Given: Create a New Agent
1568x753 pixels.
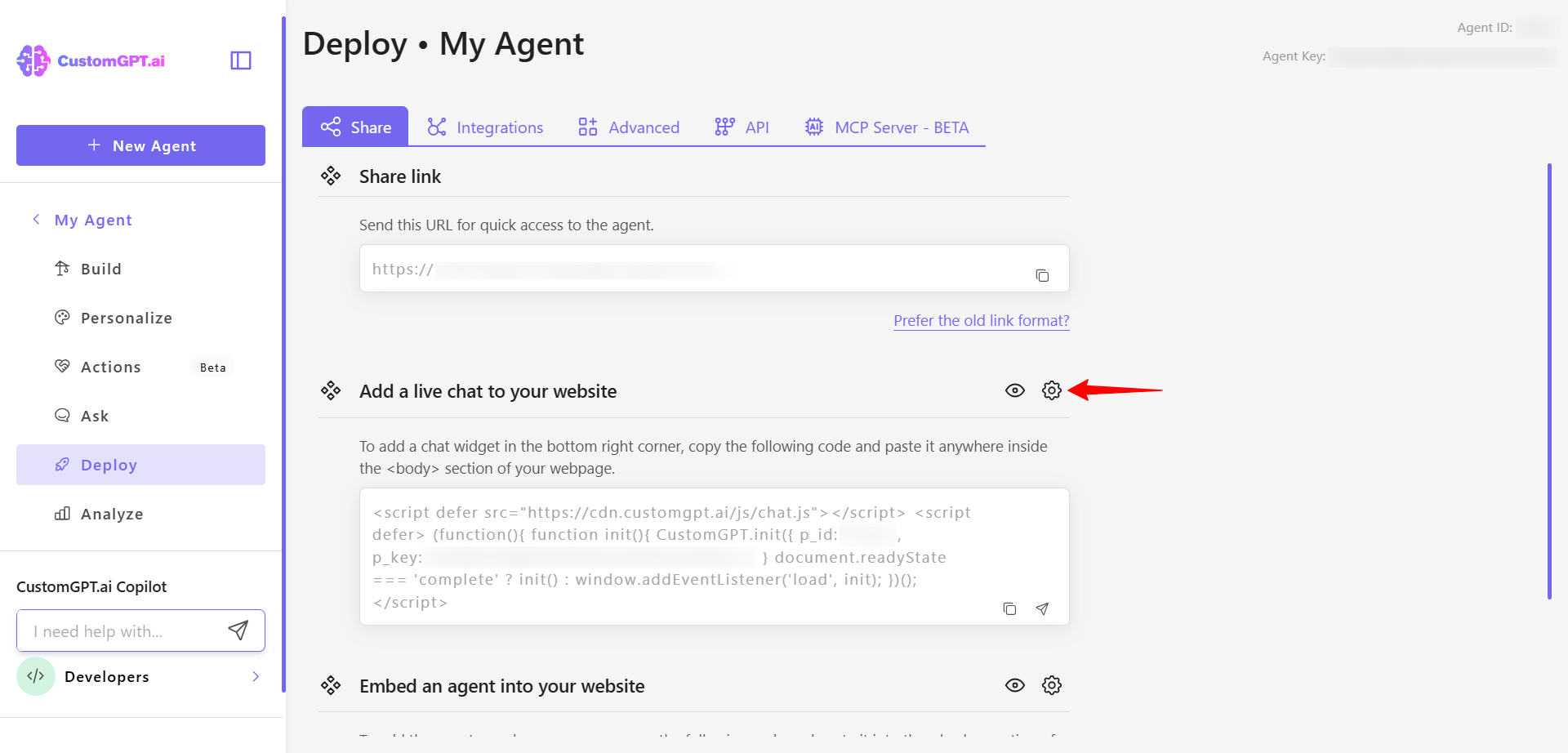Looking at the screenshot, I should tap(140, 145).
